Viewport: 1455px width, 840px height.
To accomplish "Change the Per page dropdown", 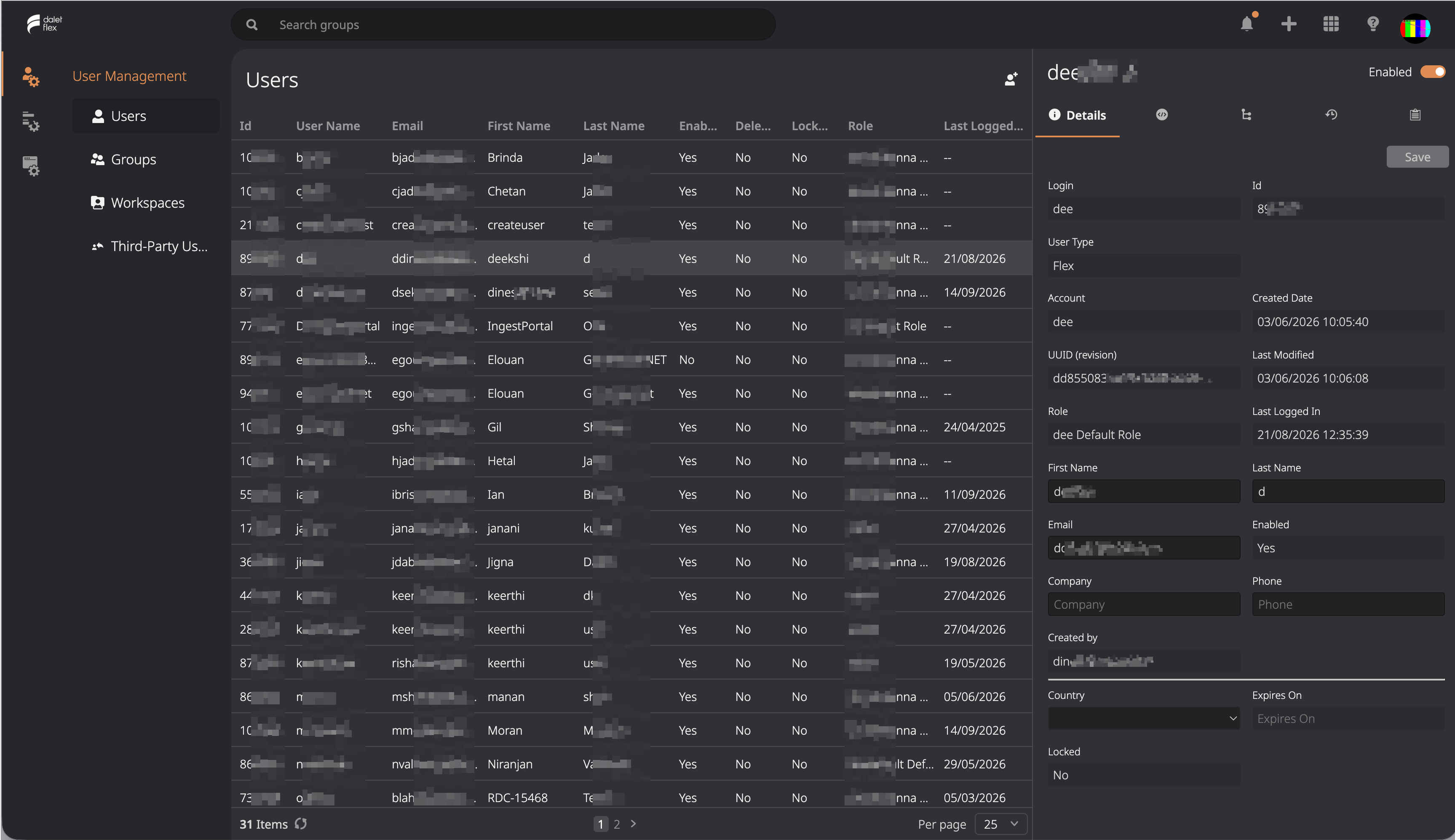I will [1001, 824].
